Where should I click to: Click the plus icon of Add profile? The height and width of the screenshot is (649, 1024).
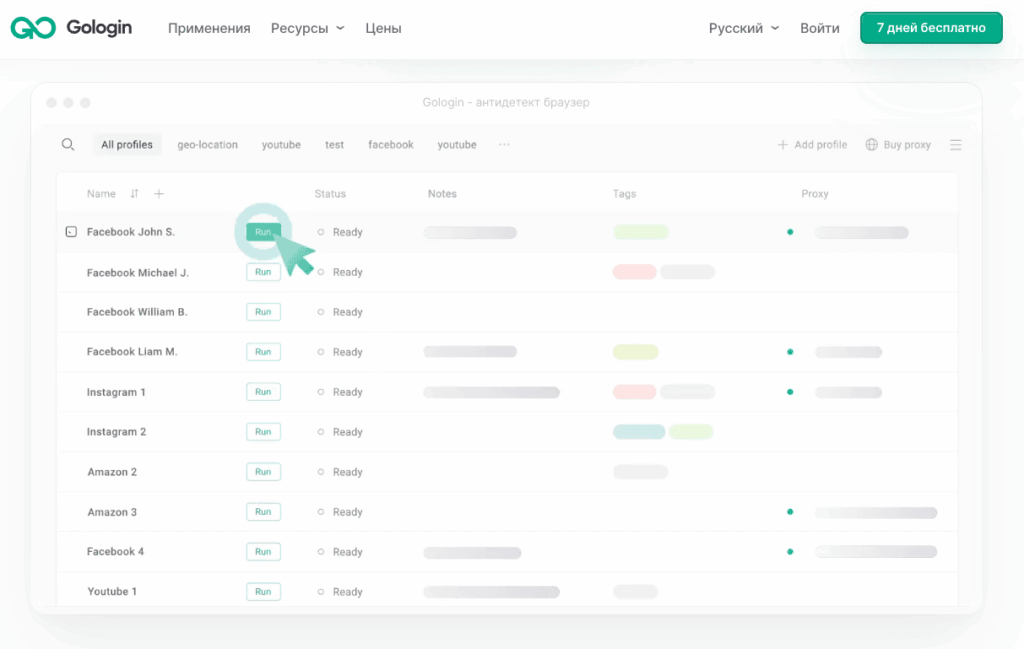(782, 145)
